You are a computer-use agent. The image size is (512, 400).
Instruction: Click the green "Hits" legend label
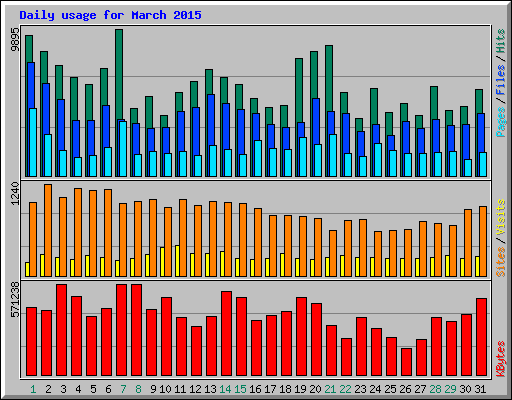501,41
